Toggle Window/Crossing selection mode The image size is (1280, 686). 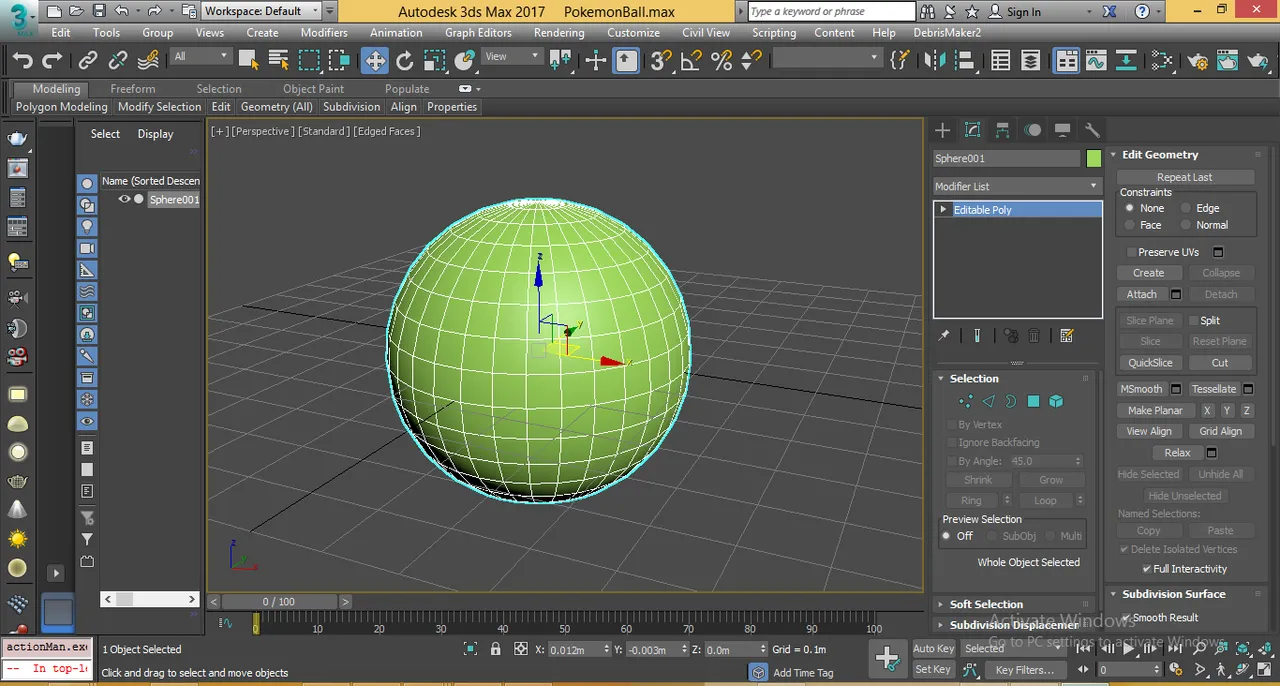pos(340,61)
